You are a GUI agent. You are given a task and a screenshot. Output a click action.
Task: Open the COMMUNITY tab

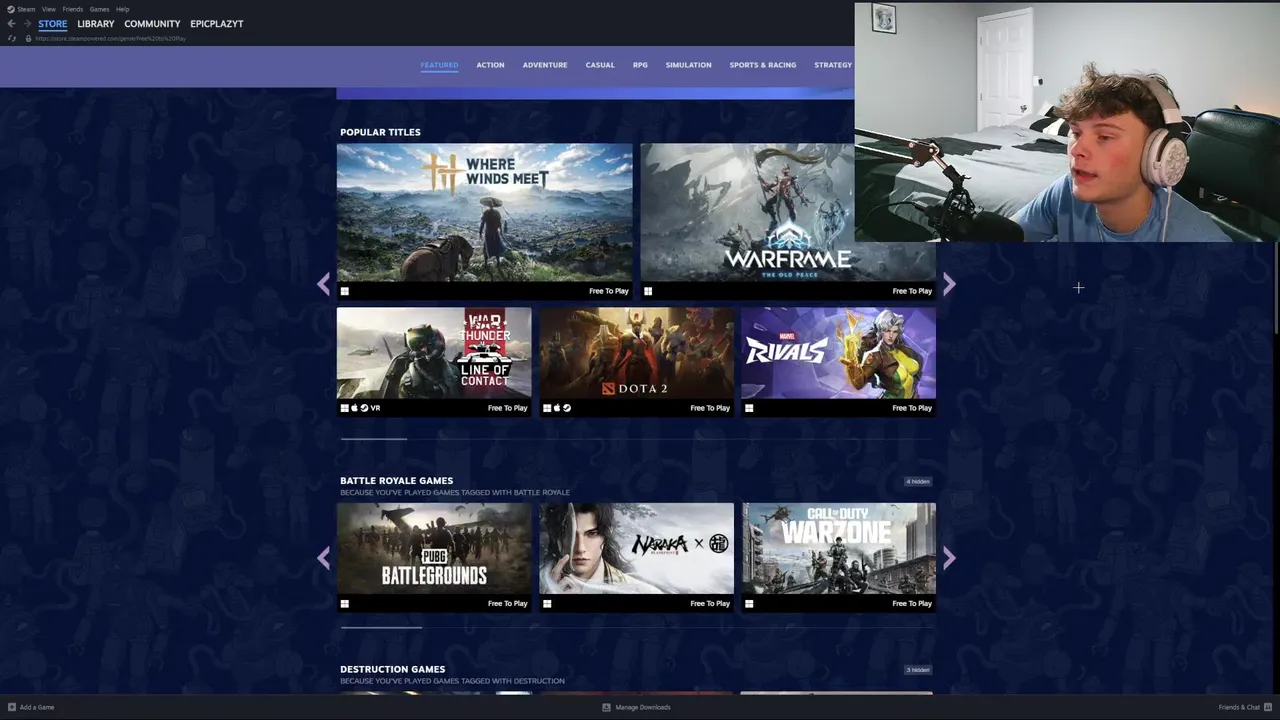click(152, 24)
